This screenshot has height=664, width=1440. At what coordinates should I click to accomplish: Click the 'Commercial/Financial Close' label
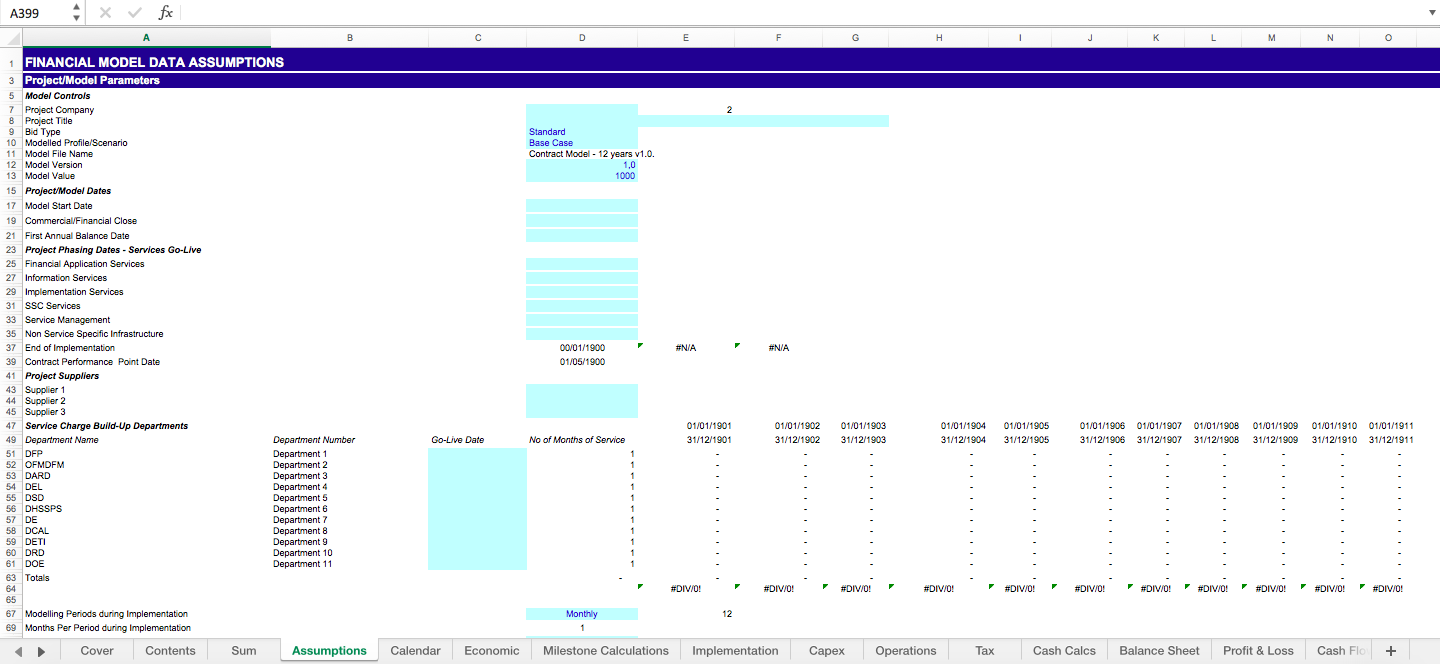[81, 221]
